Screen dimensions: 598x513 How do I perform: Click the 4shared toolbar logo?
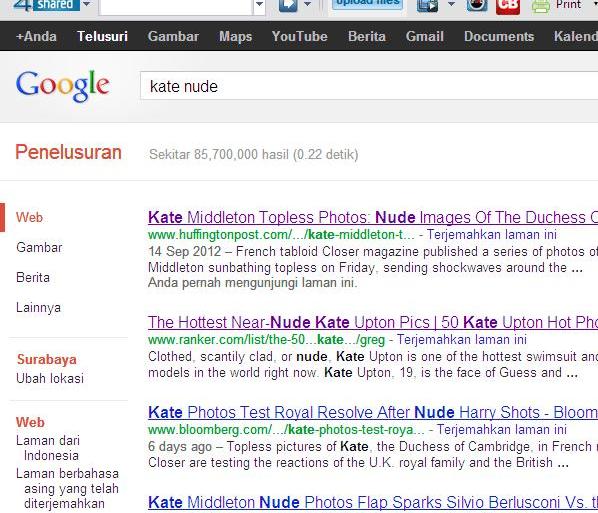(x=46, y=5)
